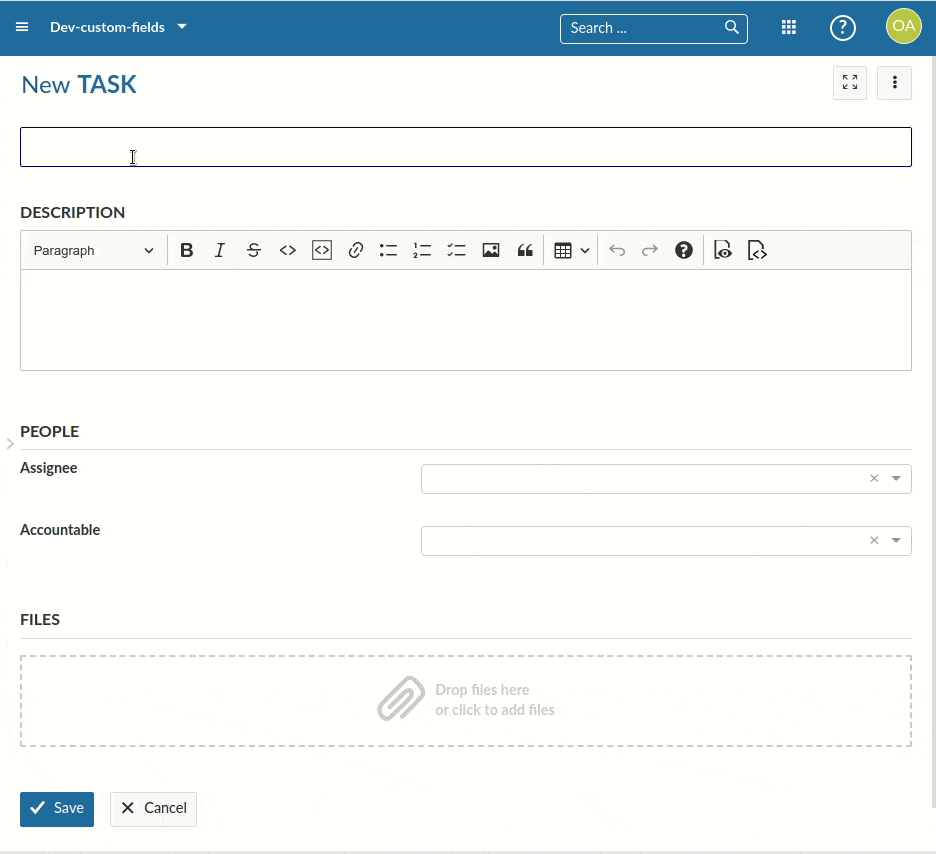Insert a to-do checklist
The width and height of the screenshot is (936, 854).
(x=456, y=251)
